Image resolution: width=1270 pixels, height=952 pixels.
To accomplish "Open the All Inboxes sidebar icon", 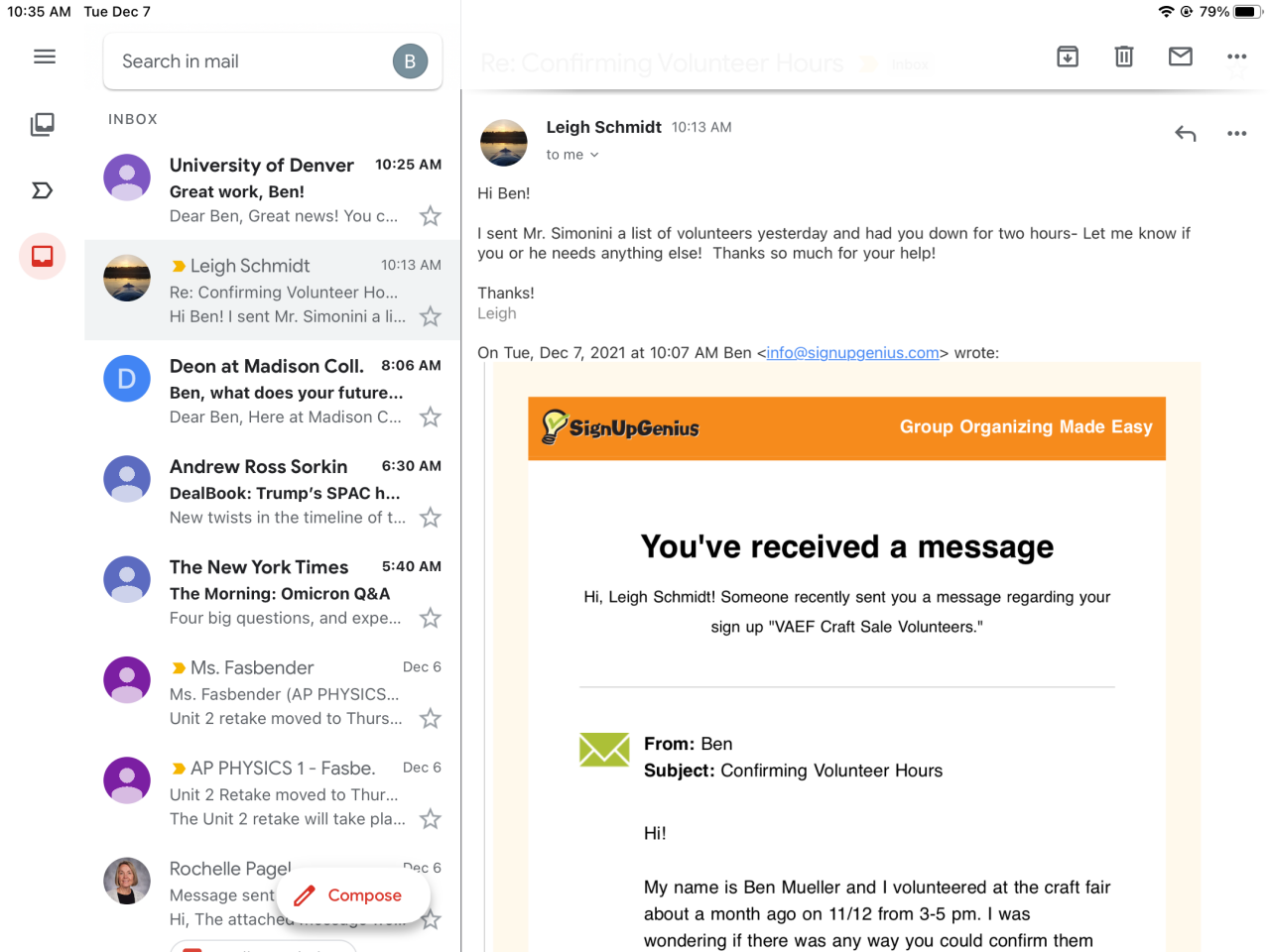I will (43, 124).
